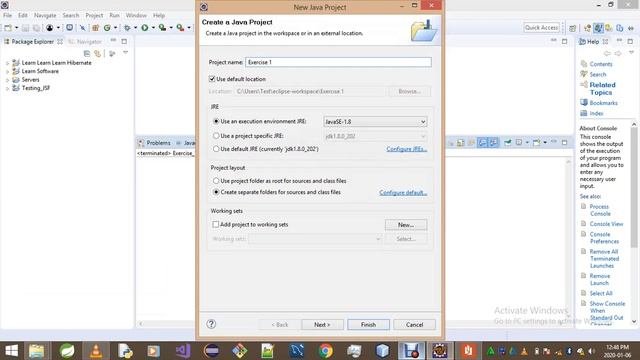
Task: Click the New... working set button
Action: pyautogui.click(x=406, y=225)
